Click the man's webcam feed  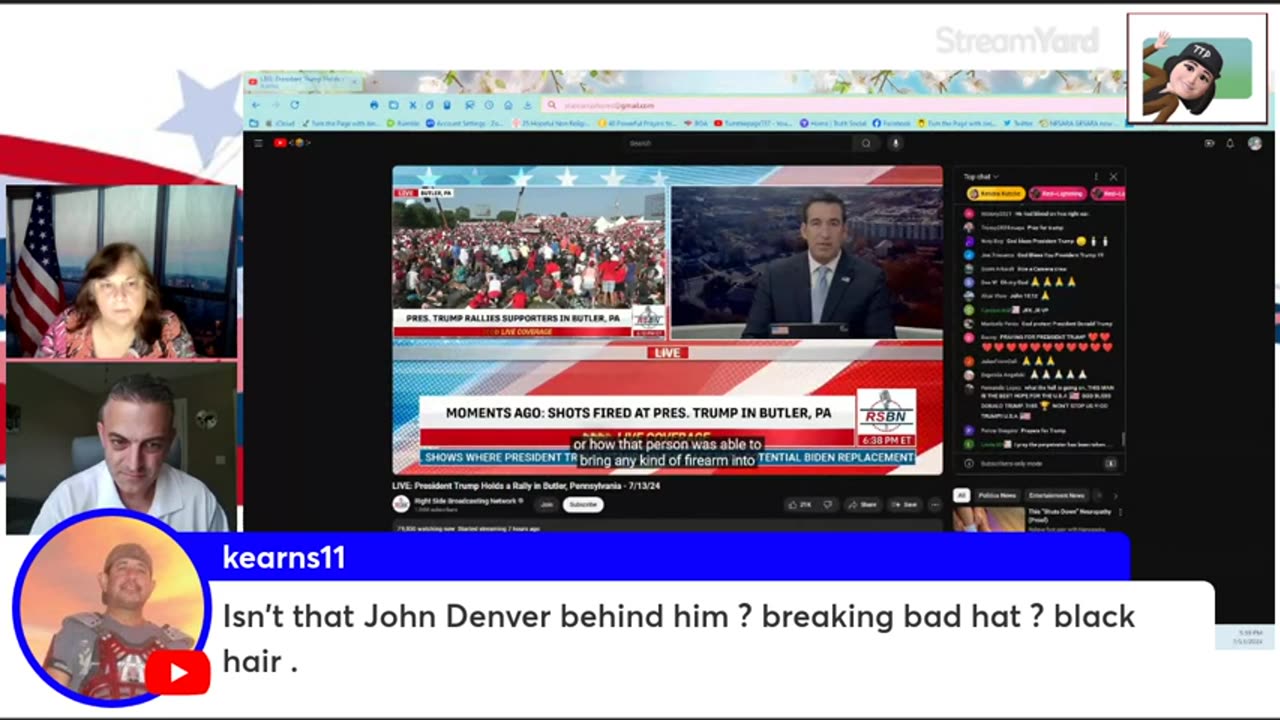point(121,447)
